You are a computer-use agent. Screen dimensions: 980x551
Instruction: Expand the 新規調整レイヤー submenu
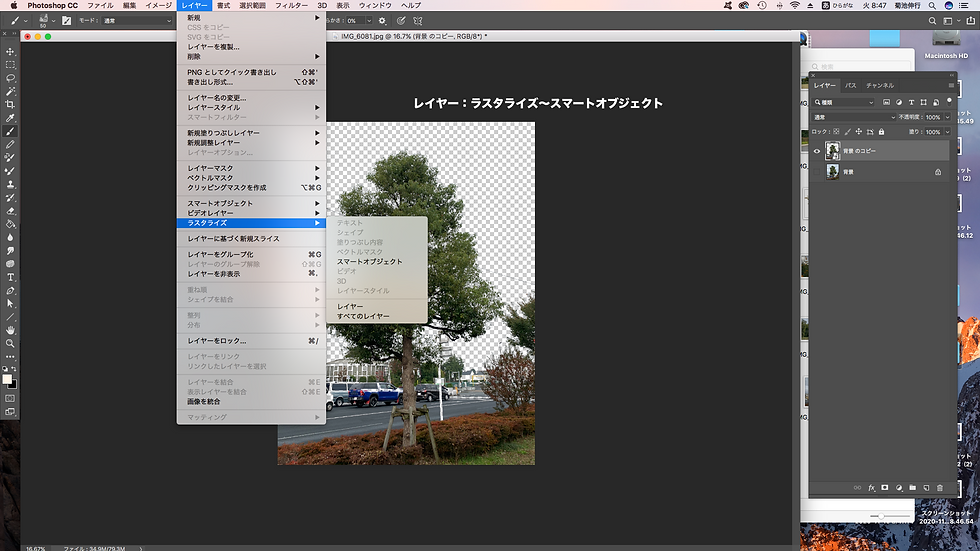[251, 142]
